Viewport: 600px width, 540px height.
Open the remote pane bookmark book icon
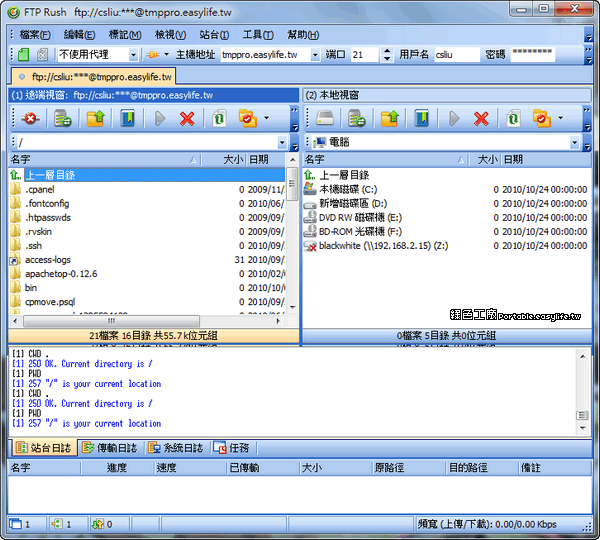127,119
